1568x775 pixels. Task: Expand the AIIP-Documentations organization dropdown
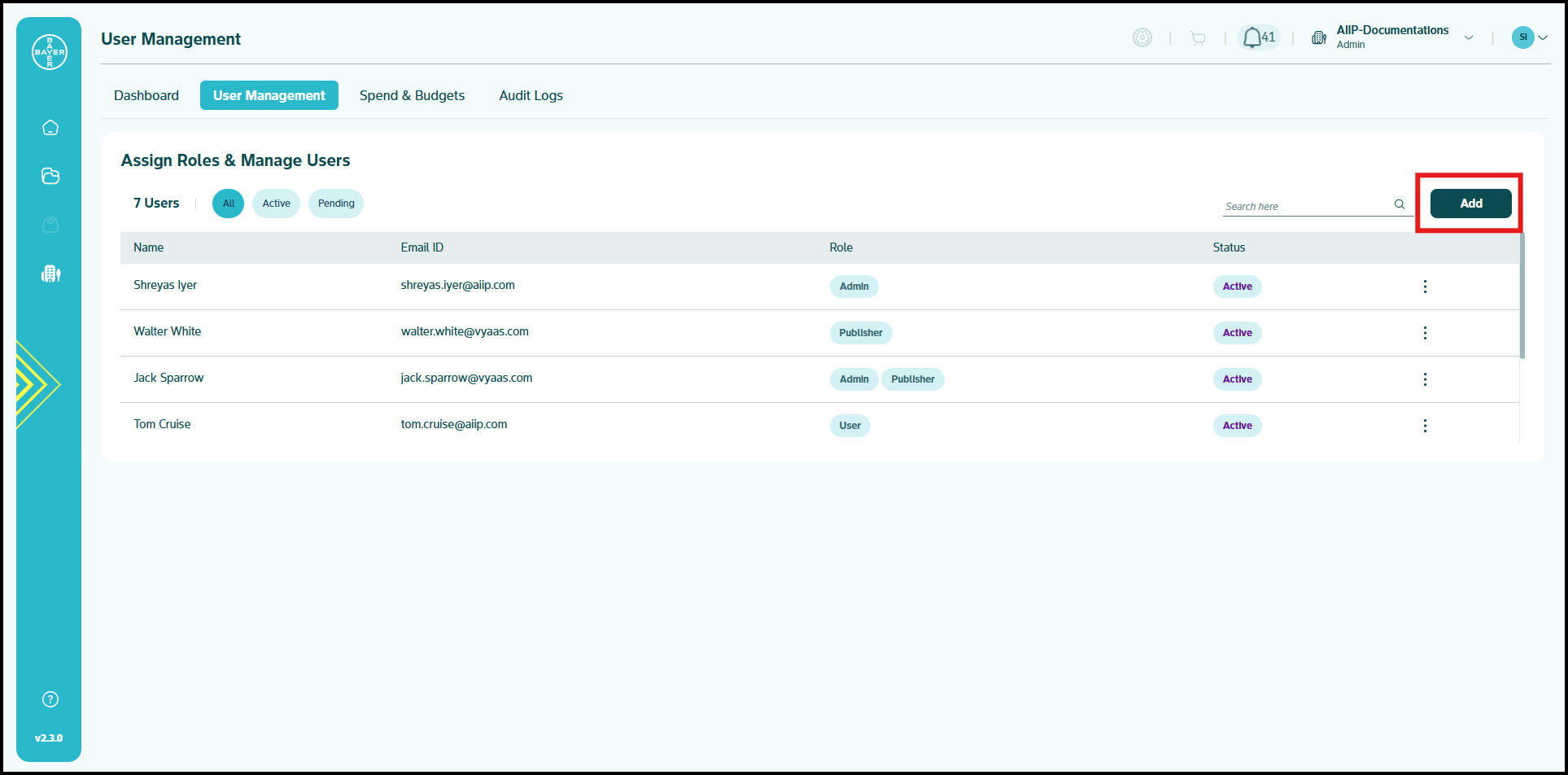pyautogui.click(x=1469, y=37)
